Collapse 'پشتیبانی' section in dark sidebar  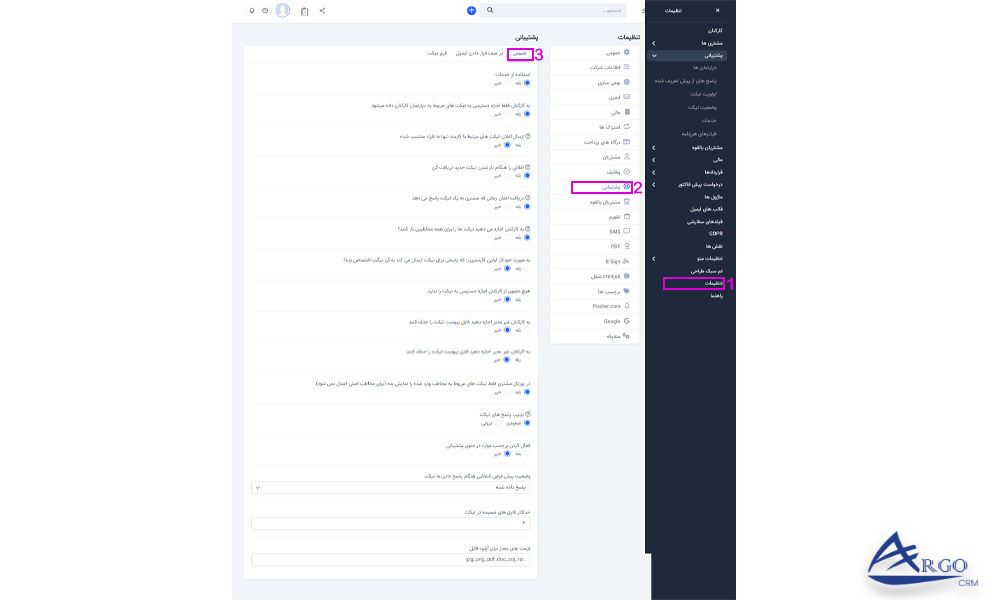654,56
